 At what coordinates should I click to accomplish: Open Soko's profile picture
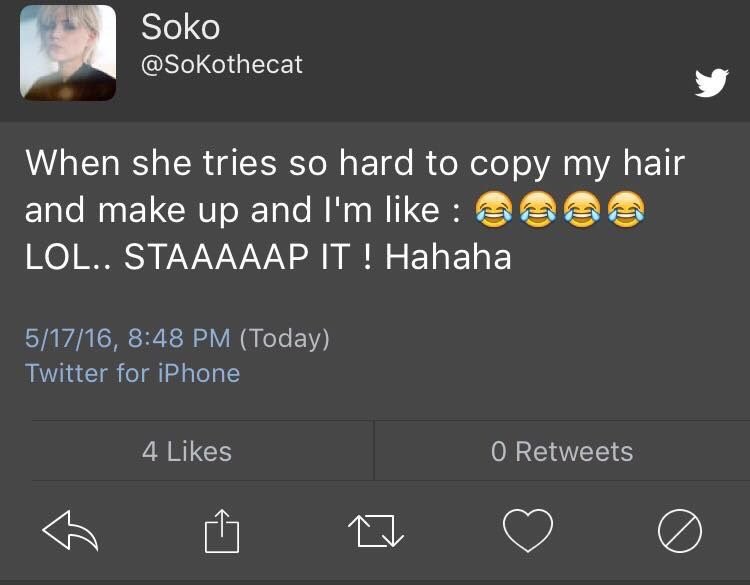tap(68, 53)
